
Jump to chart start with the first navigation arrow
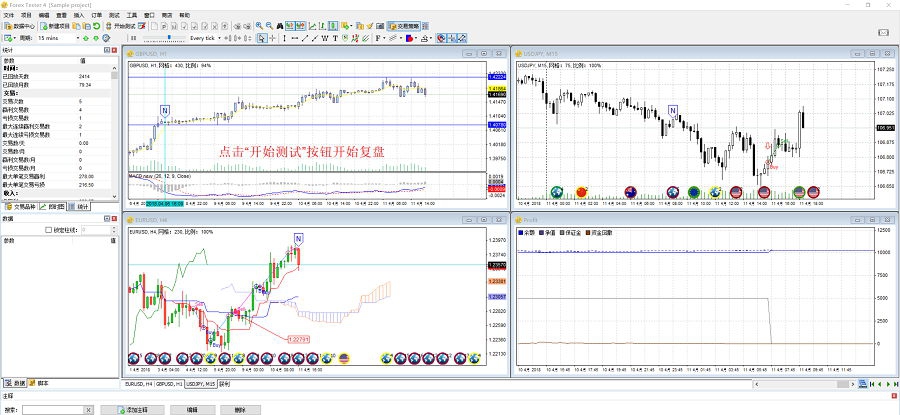coord(872,383)
